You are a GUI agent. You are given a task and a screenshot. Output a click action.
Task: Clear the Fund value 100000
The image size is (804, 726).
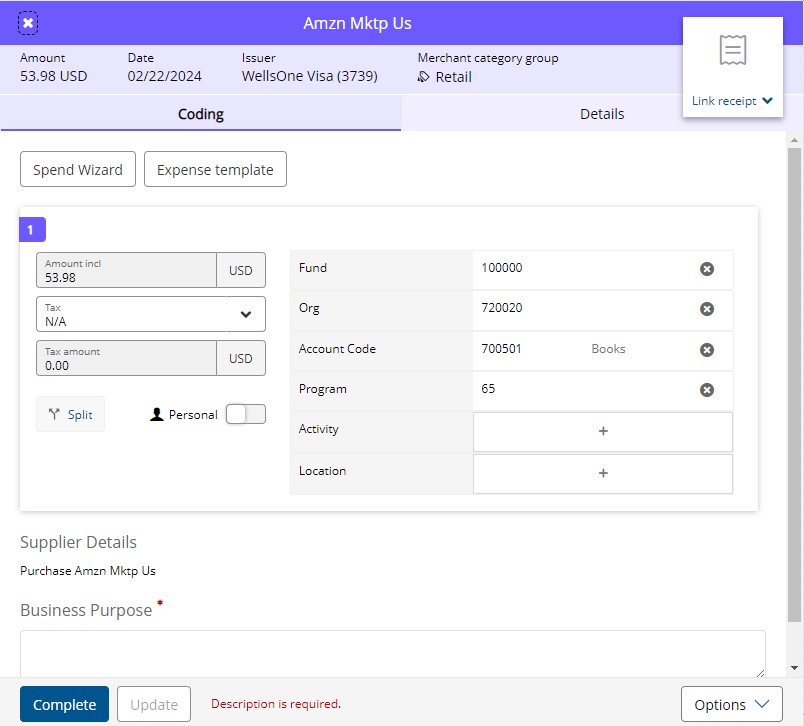(x=706, y=269)
